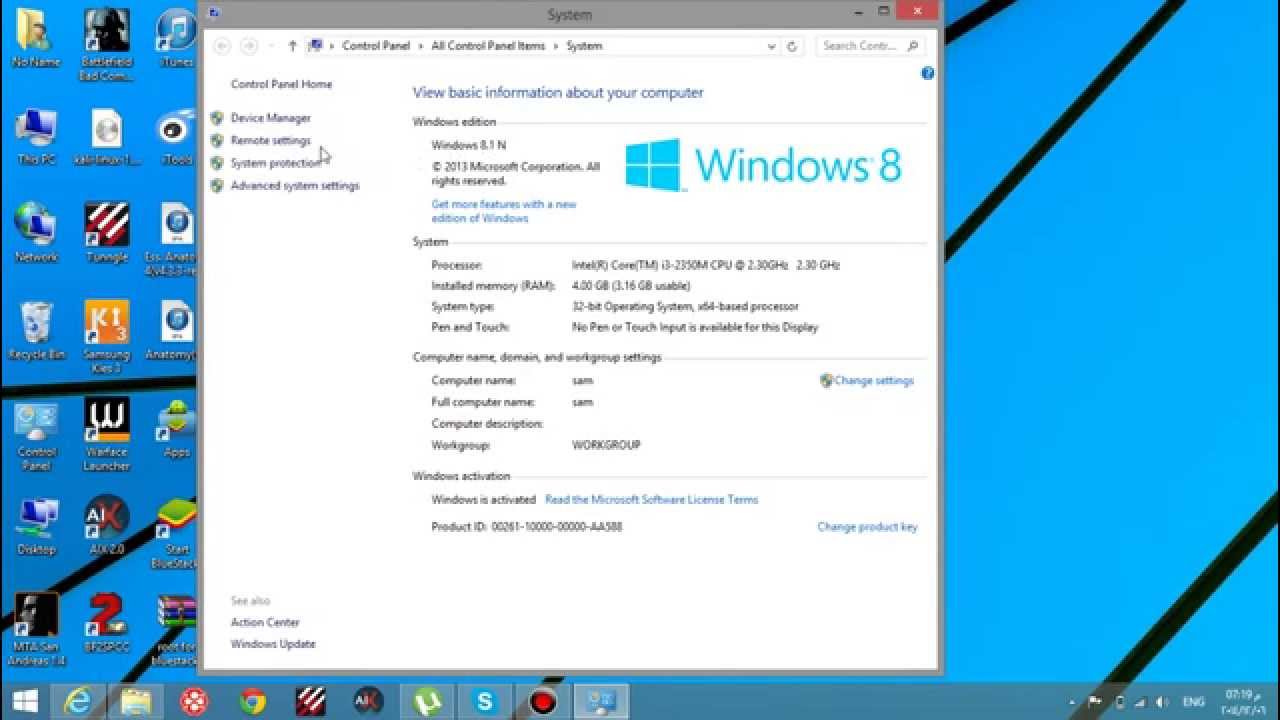Screen dimensions: 1280x720
Task: Click the ENG language indicator in the tray
Action: (x=1193, y=702)
